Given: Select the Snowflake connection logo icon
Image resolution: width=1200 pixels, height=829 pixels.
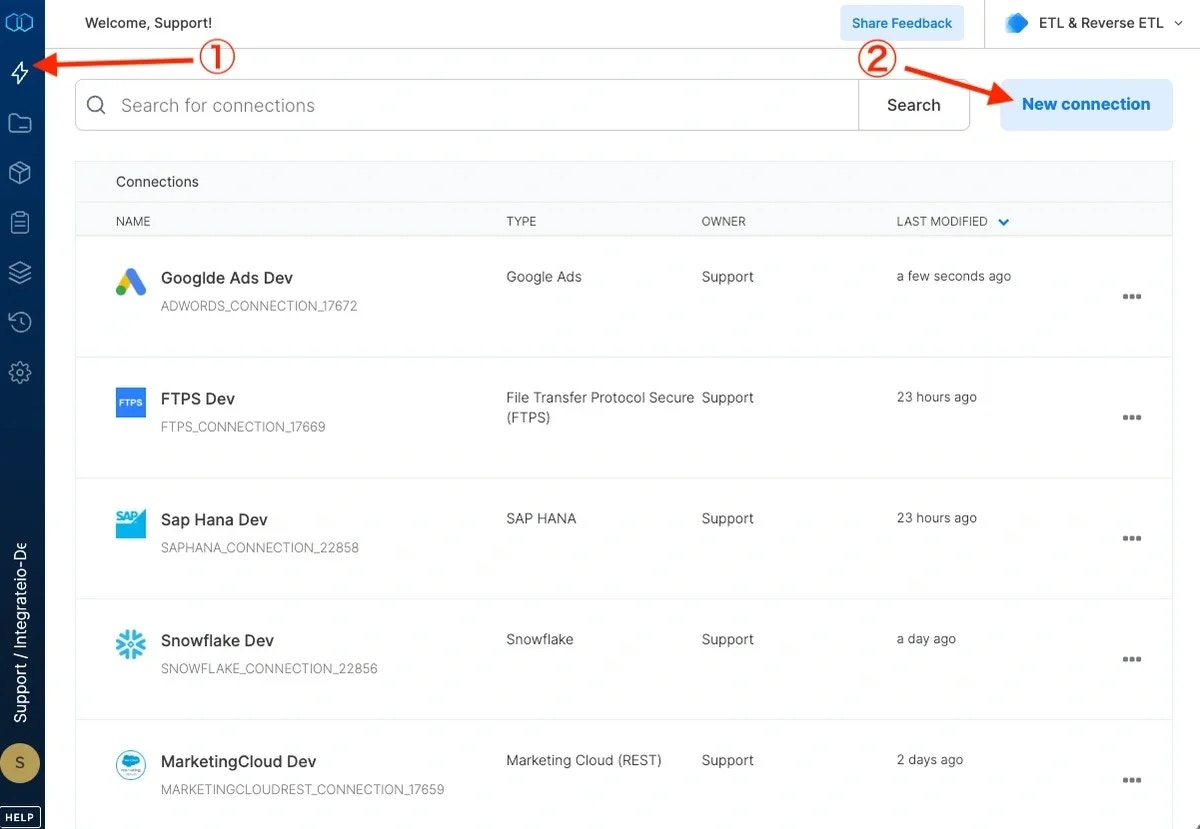Looking at the screenshot, I should pos(130,644).
